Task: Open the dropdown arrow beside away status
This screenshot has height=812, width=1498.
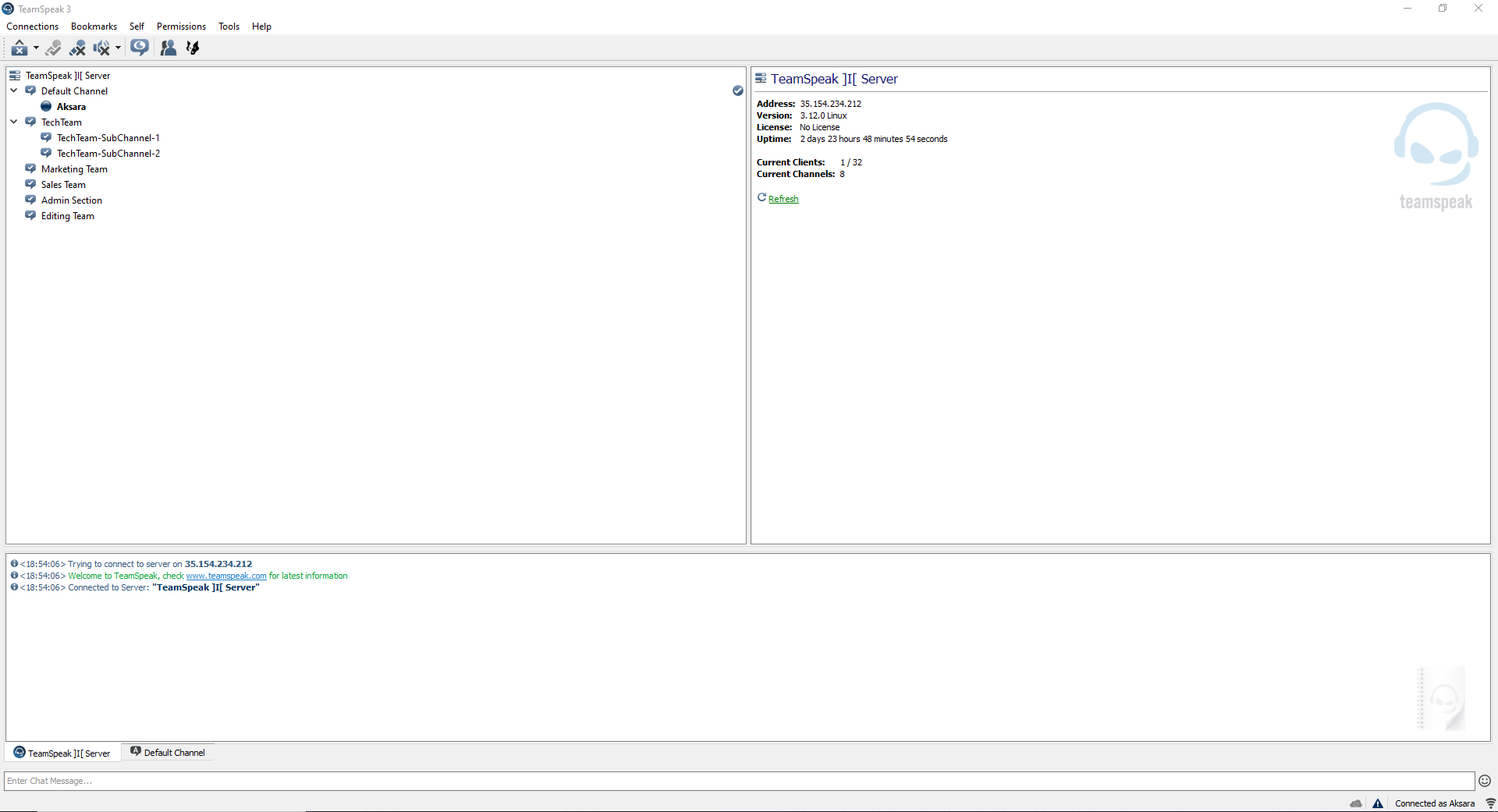Action: click(36, 48)
